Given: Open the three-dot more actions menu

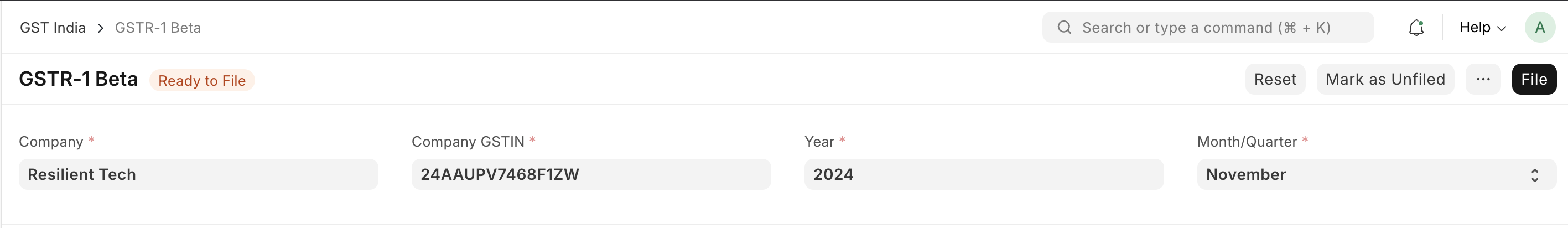Looking at the screenshot, I should pyautogui.click(x=1483, y=79).
